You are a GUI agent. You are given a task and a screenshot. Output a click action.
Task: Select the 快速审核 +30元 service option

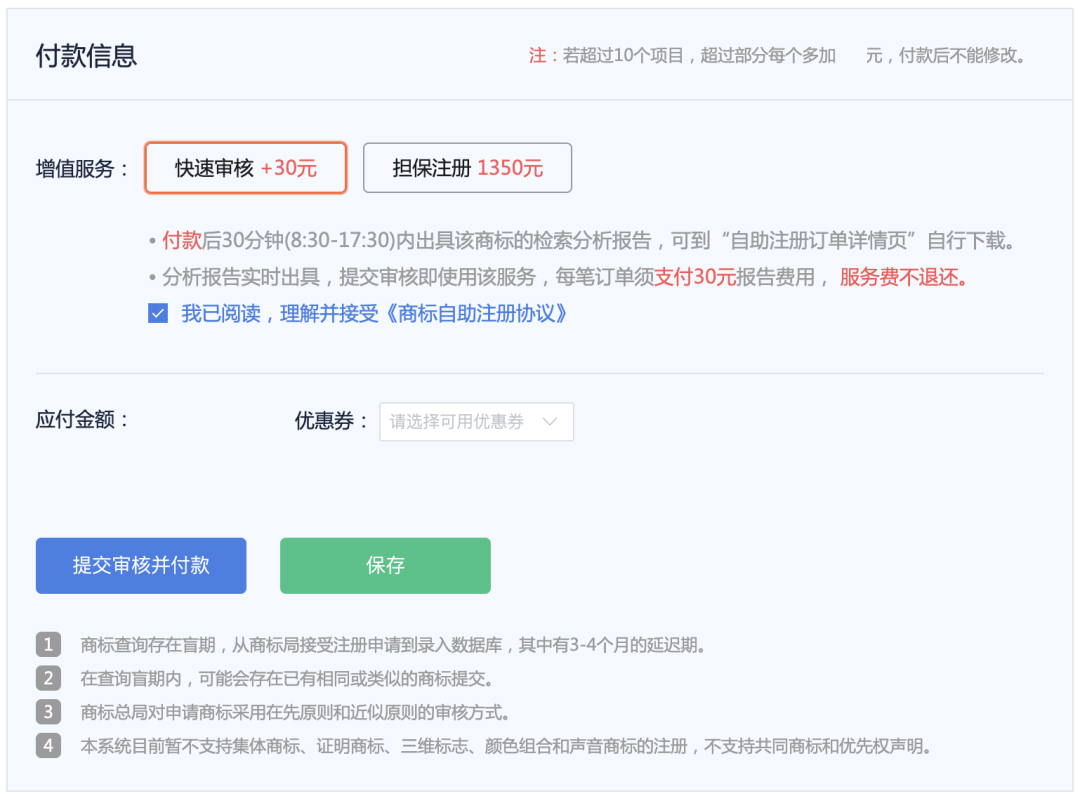(245, 168)
